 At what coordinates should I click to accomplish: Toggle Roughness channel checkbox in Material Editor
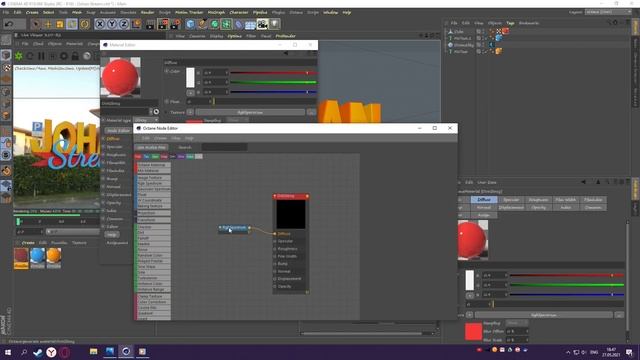(x=103, y=155)
